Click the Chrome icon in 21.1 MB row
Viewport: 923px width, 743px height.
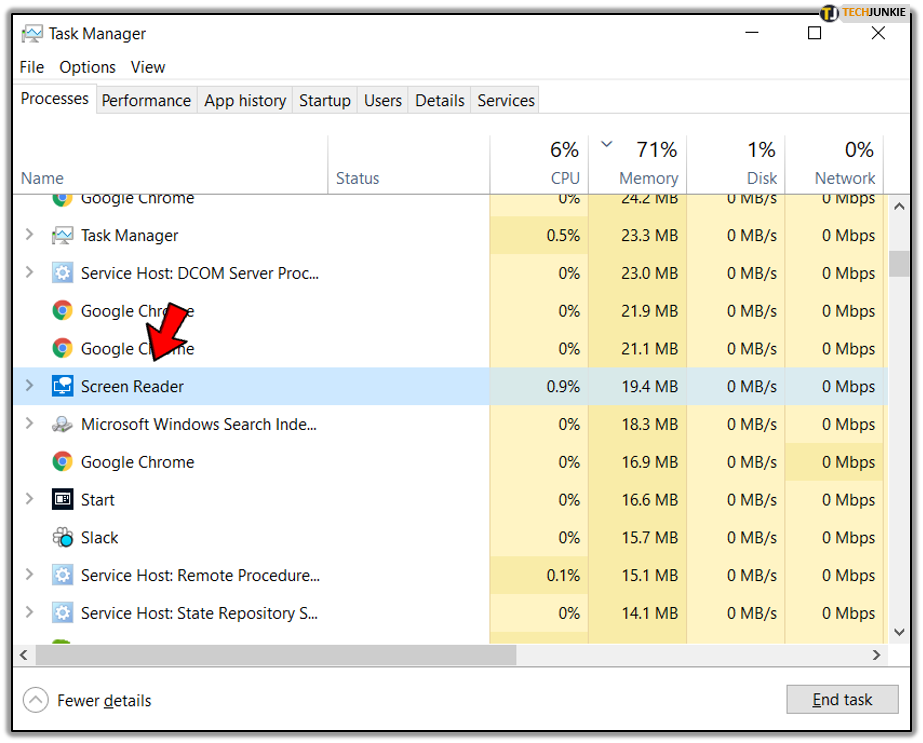(x=62, y=348)
